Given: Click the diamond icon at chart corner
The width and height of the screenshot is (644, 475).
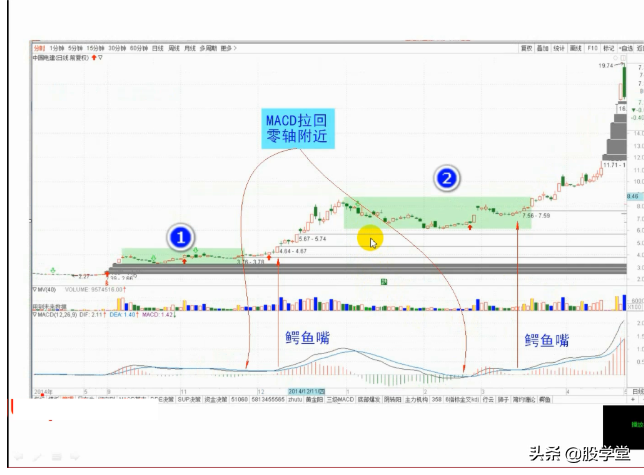Looking at the screenshot, I should coord(616,58).
